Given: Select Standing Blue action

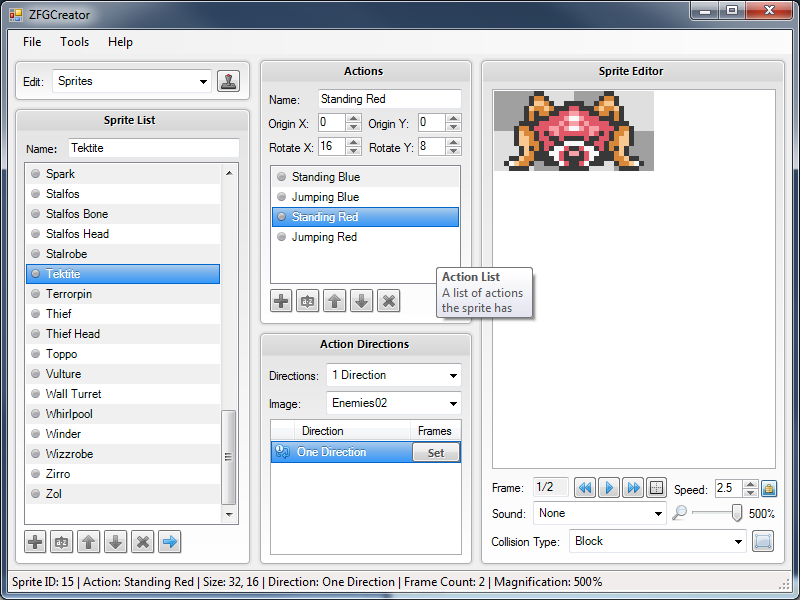Looking at the screenshot, I should coord(365,177).
